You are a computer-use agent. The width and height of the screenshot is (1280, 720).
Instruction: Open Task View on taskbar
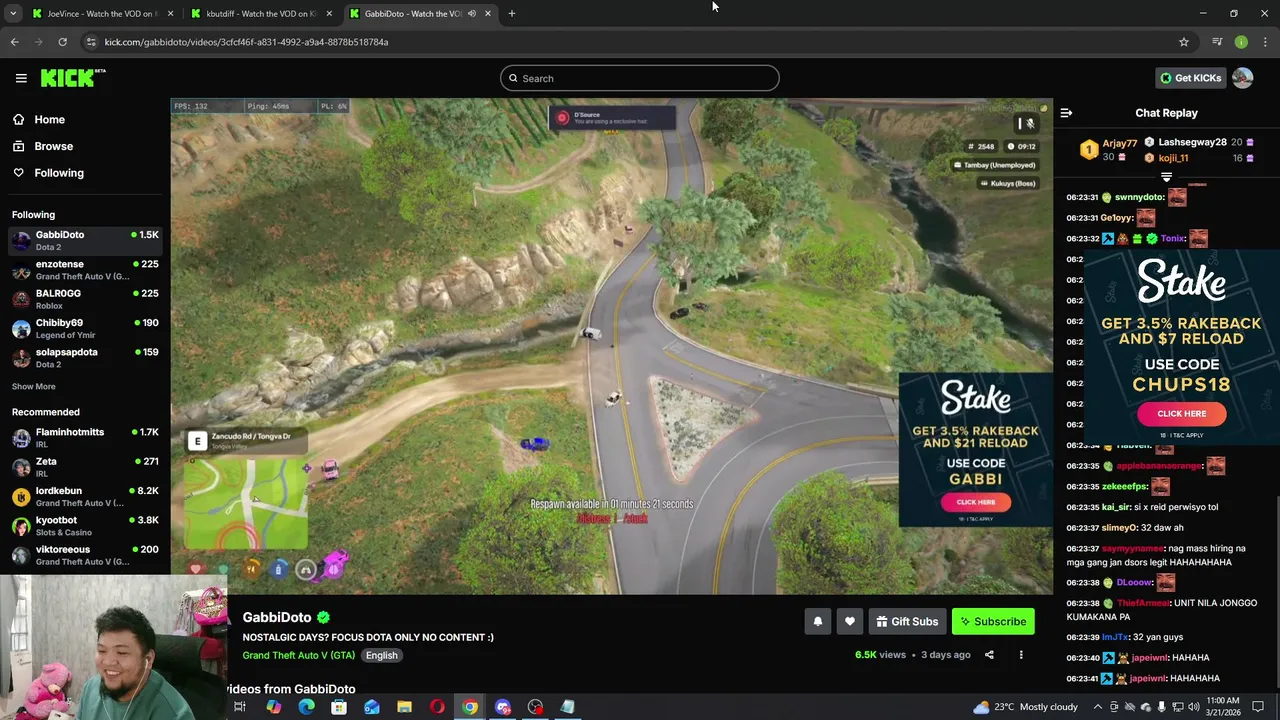tap(240, 707)
